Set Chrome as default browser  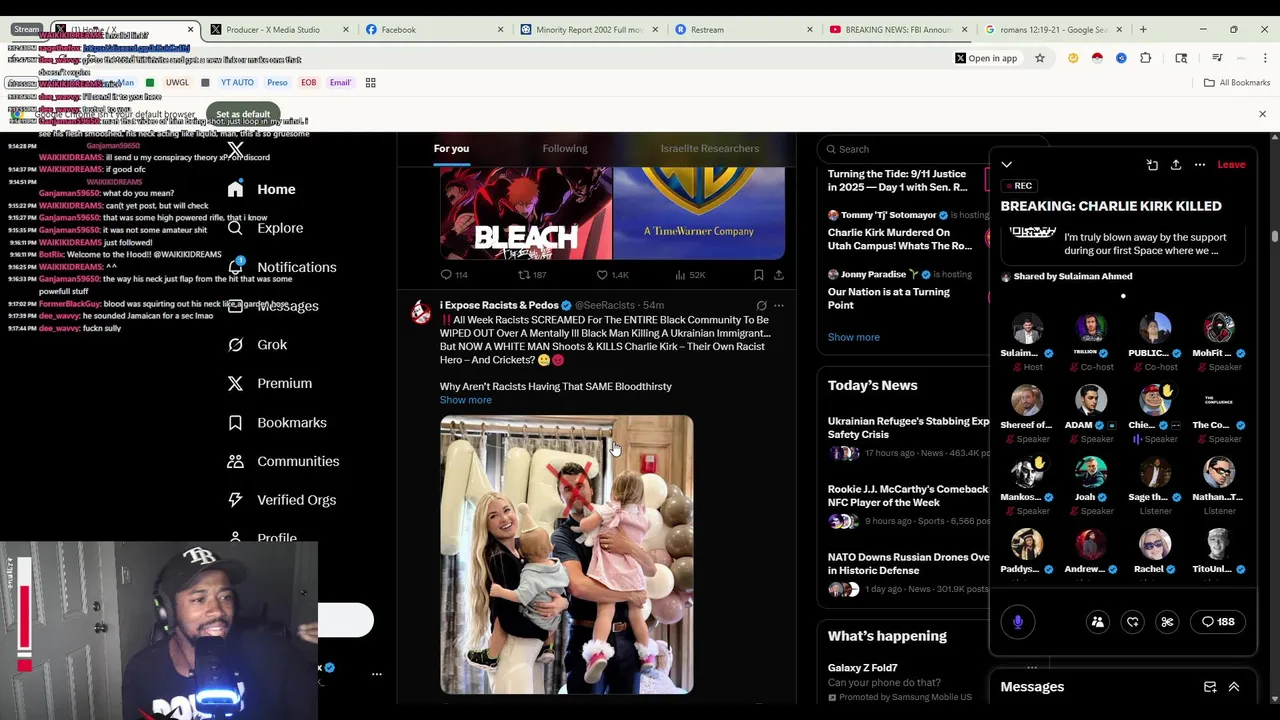click(243, 114)
